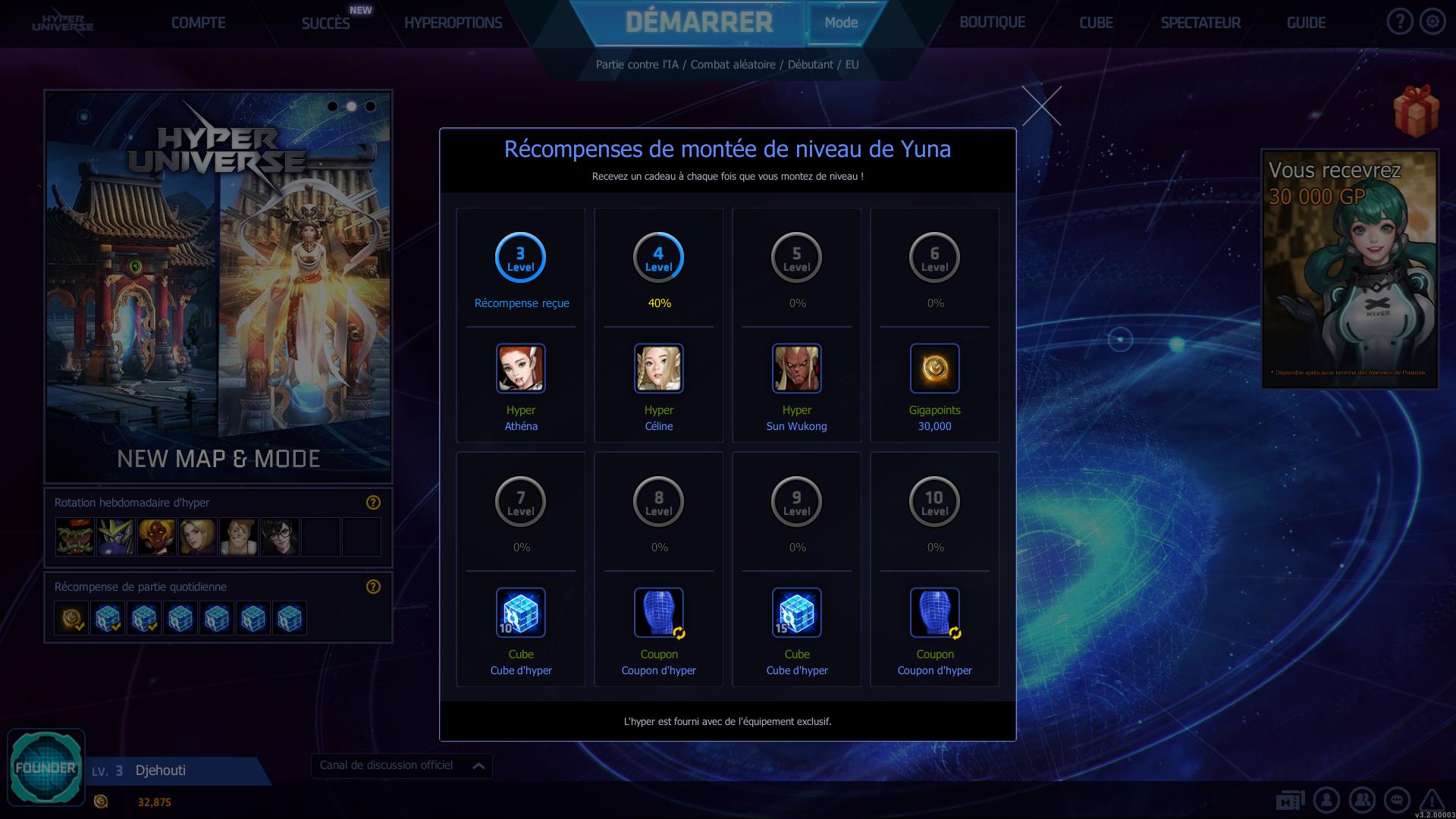Open the Mode selector next to Démarrer
The height and width of the screenshot is (819, 1456).
click(842, 23)
